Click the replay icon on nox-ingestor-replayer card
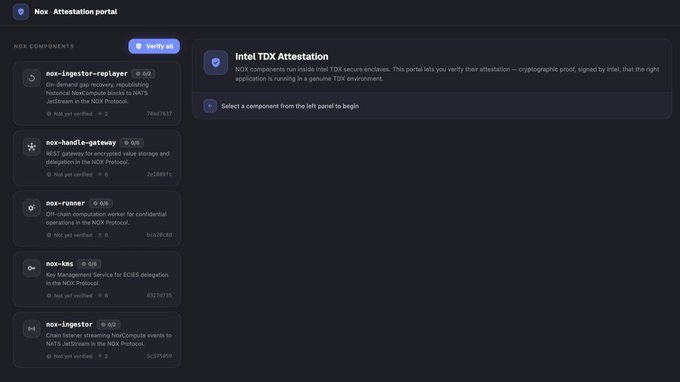 click(32, 78)
